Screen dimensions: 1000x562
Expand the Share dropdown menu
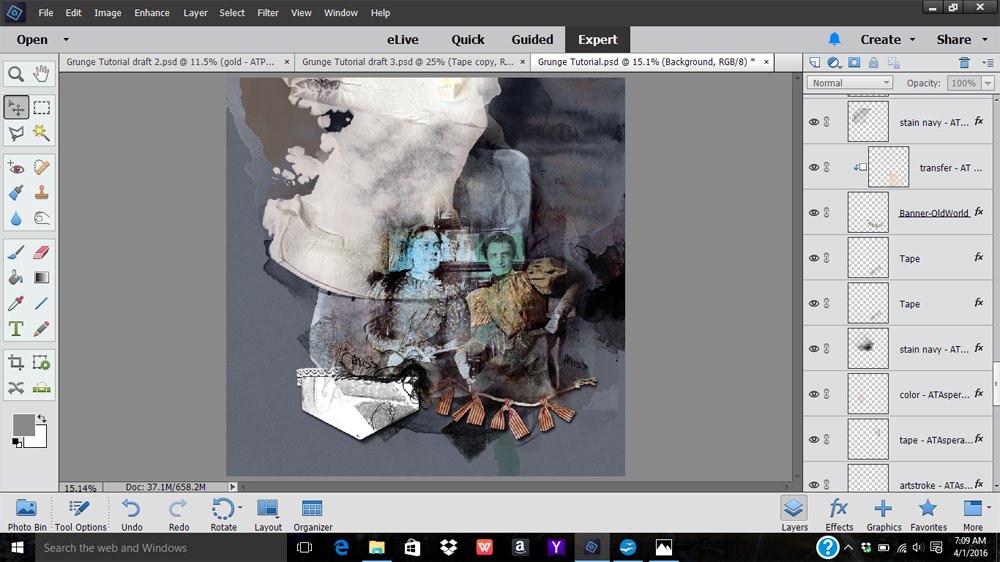tap(985, 40)
